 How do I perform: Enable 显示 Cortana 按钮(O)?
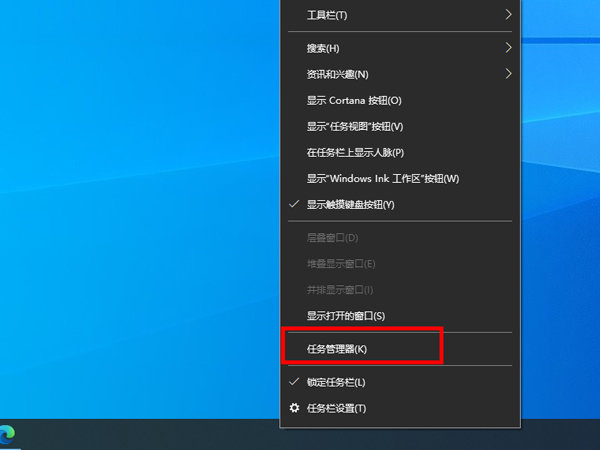[354, 100]
